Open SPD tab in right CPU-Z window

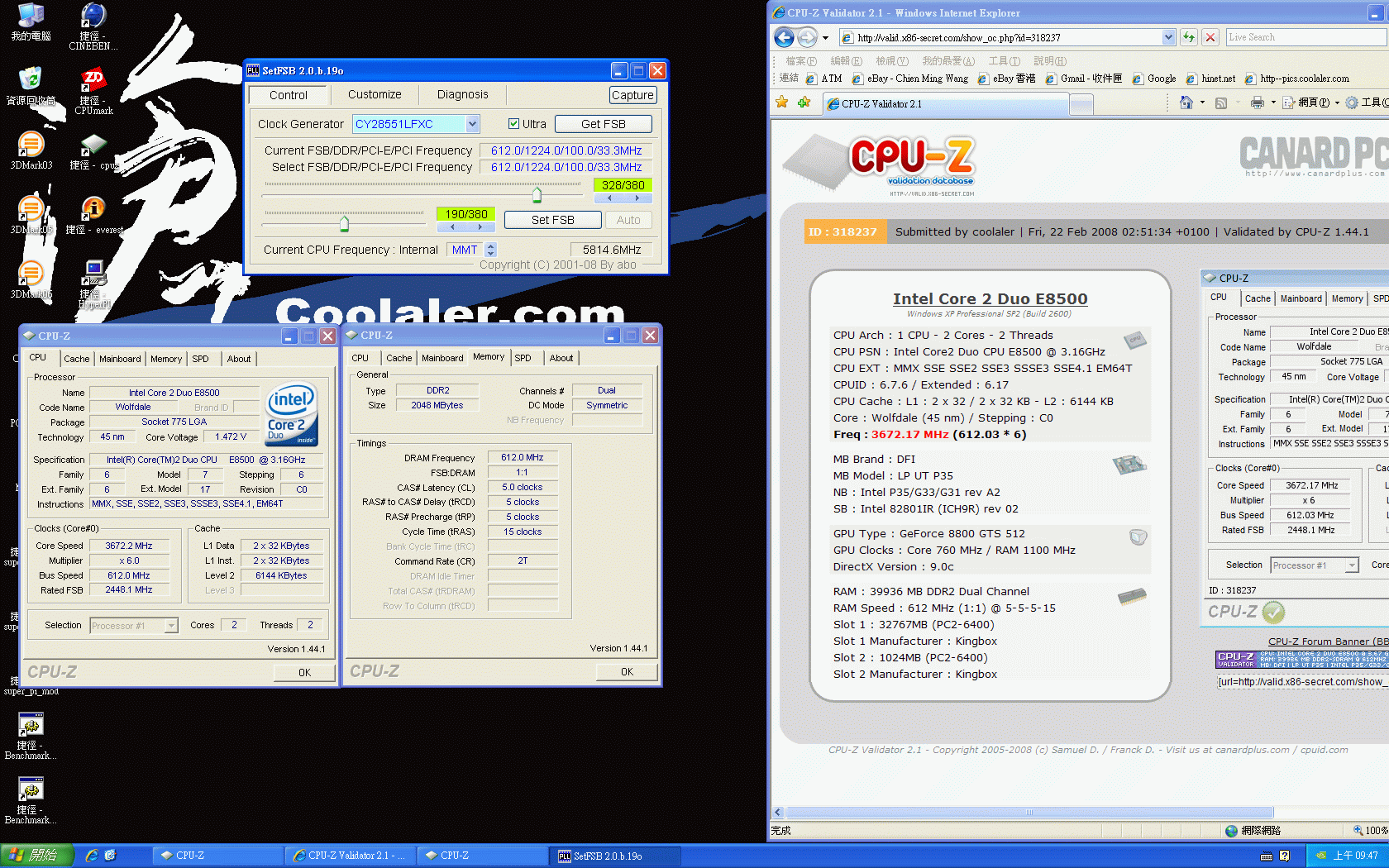523,358
